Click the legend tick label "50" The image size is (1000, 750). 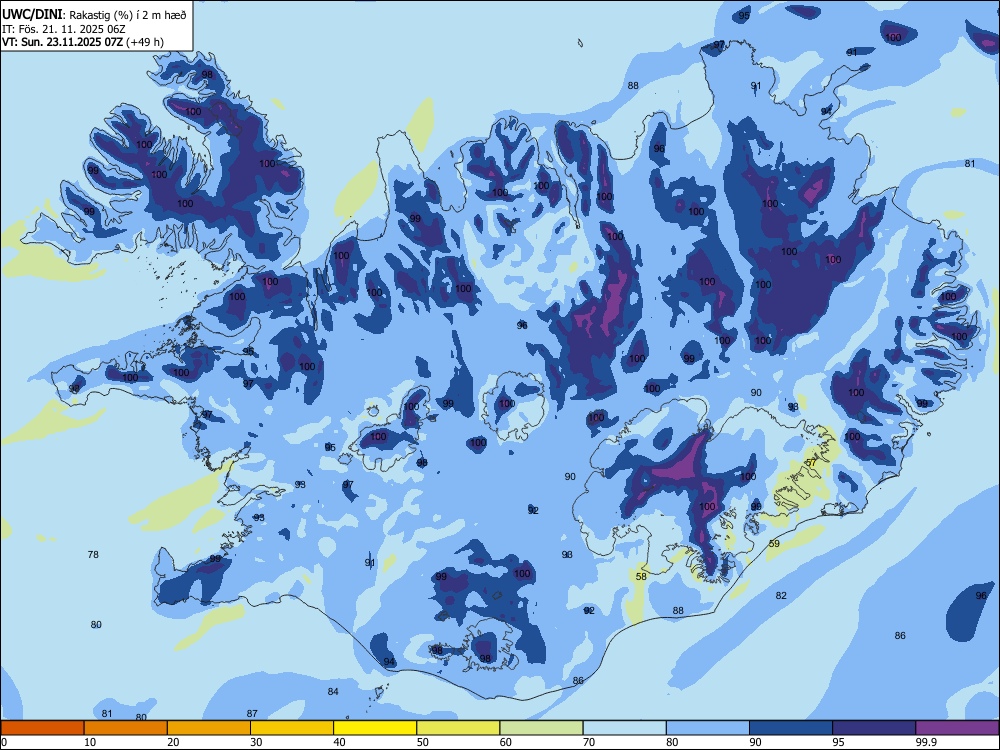422,742
